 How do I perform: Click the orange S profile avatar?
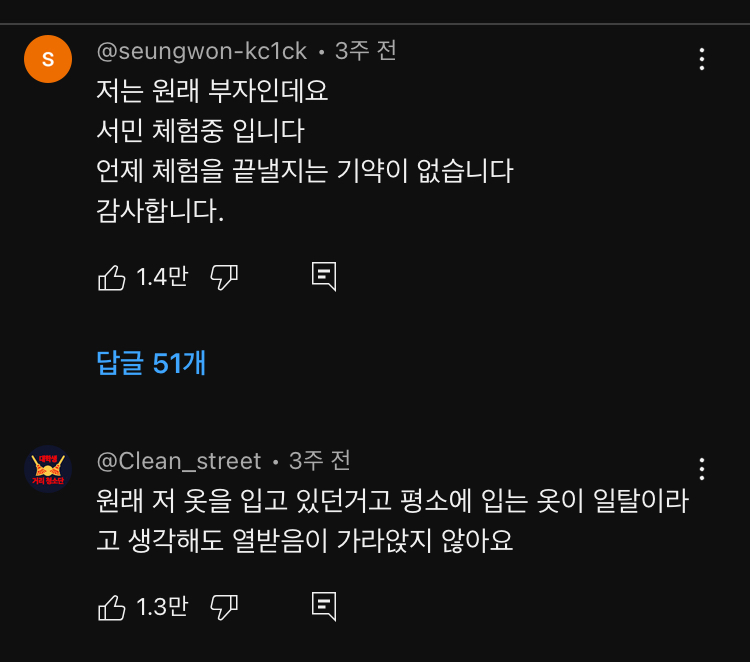(48, 59)
